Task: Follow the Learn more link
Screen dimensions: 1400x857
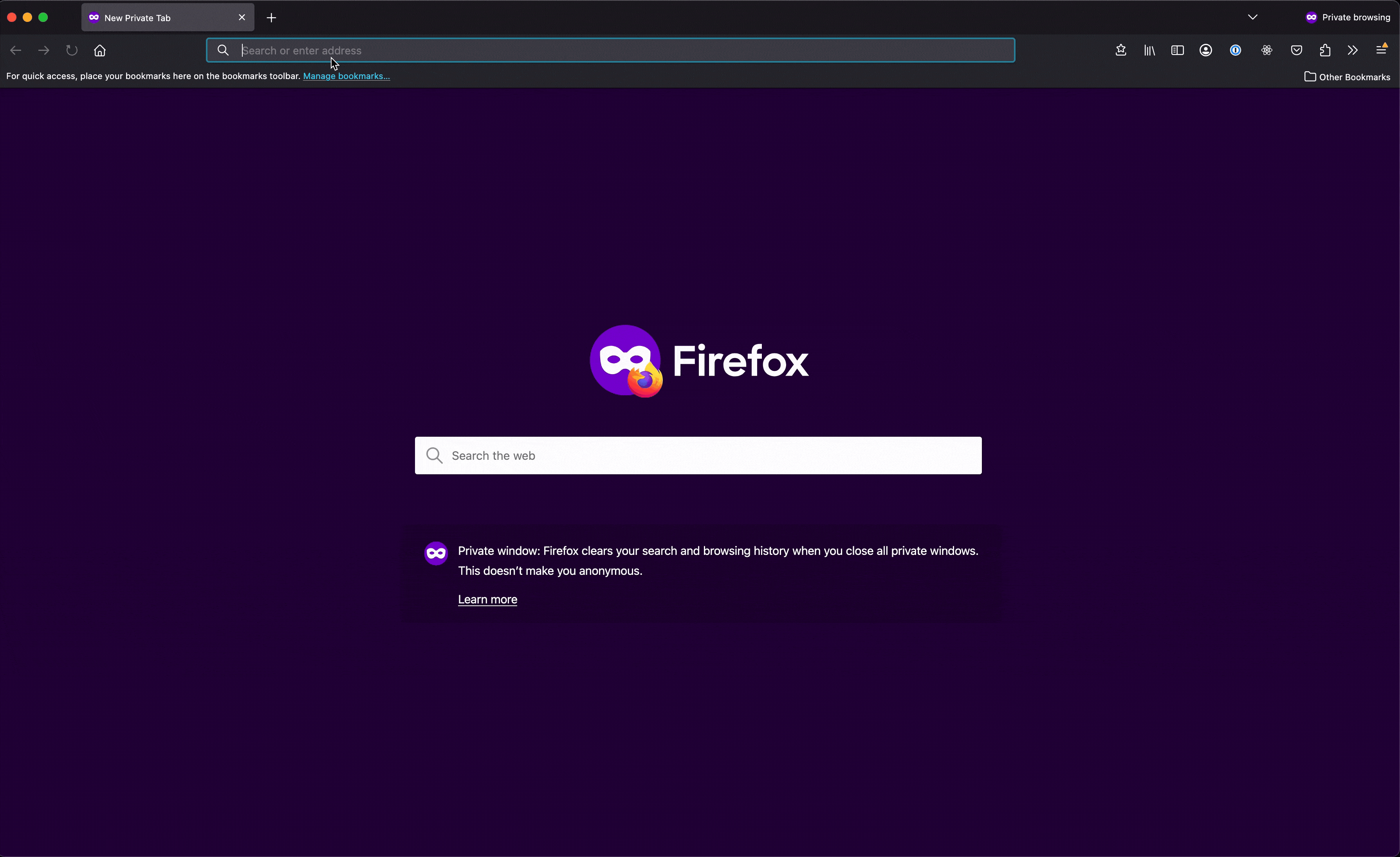Action: (x=487, y=599)
